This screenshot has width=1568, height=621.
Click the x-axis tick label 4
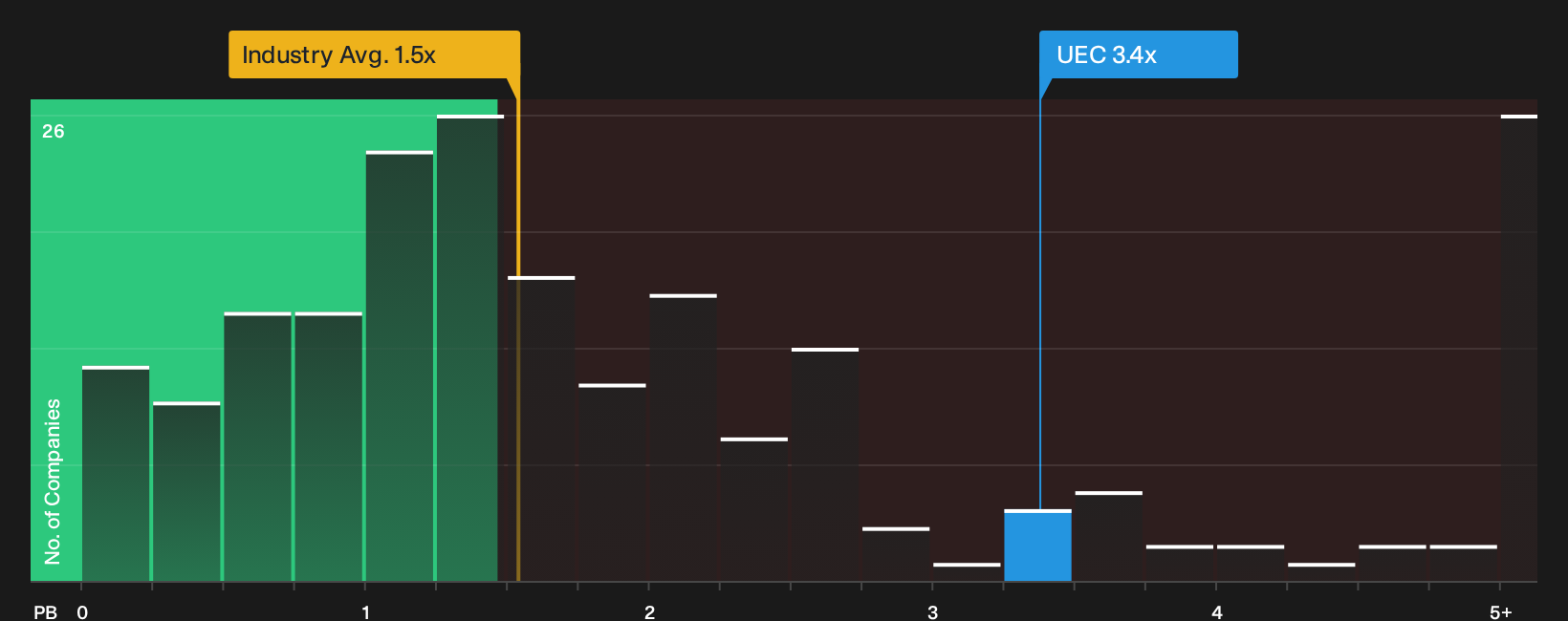[x=1216, y=612]
